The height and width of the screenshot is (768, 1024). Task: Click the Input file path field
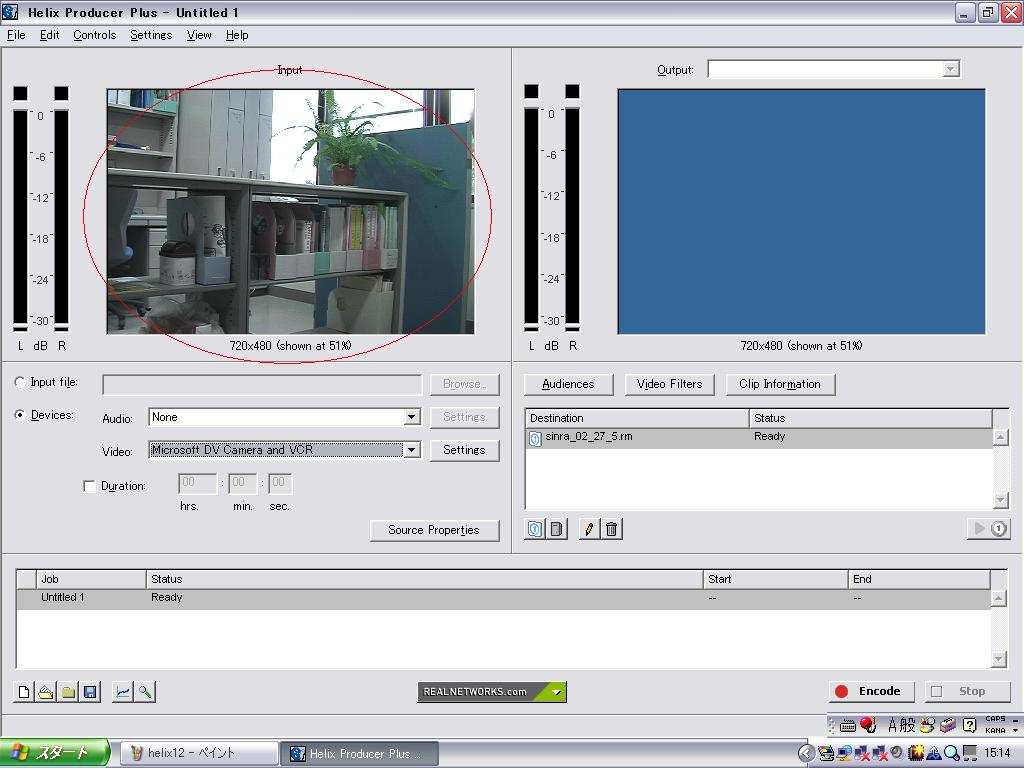pos(262,385)
